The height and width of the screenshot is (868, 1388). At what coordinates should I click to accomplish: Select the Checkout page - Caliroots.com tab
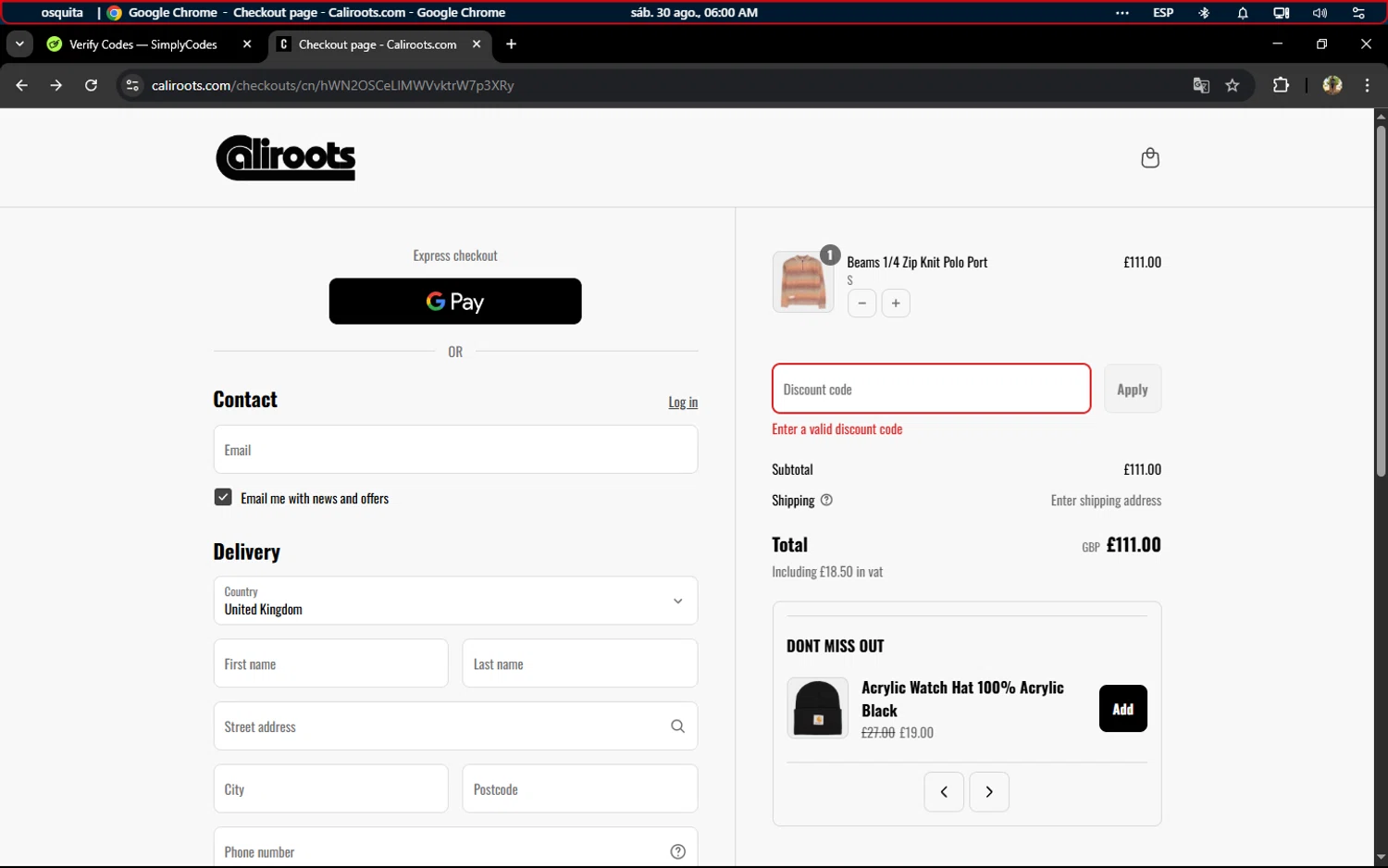(378, 44)
